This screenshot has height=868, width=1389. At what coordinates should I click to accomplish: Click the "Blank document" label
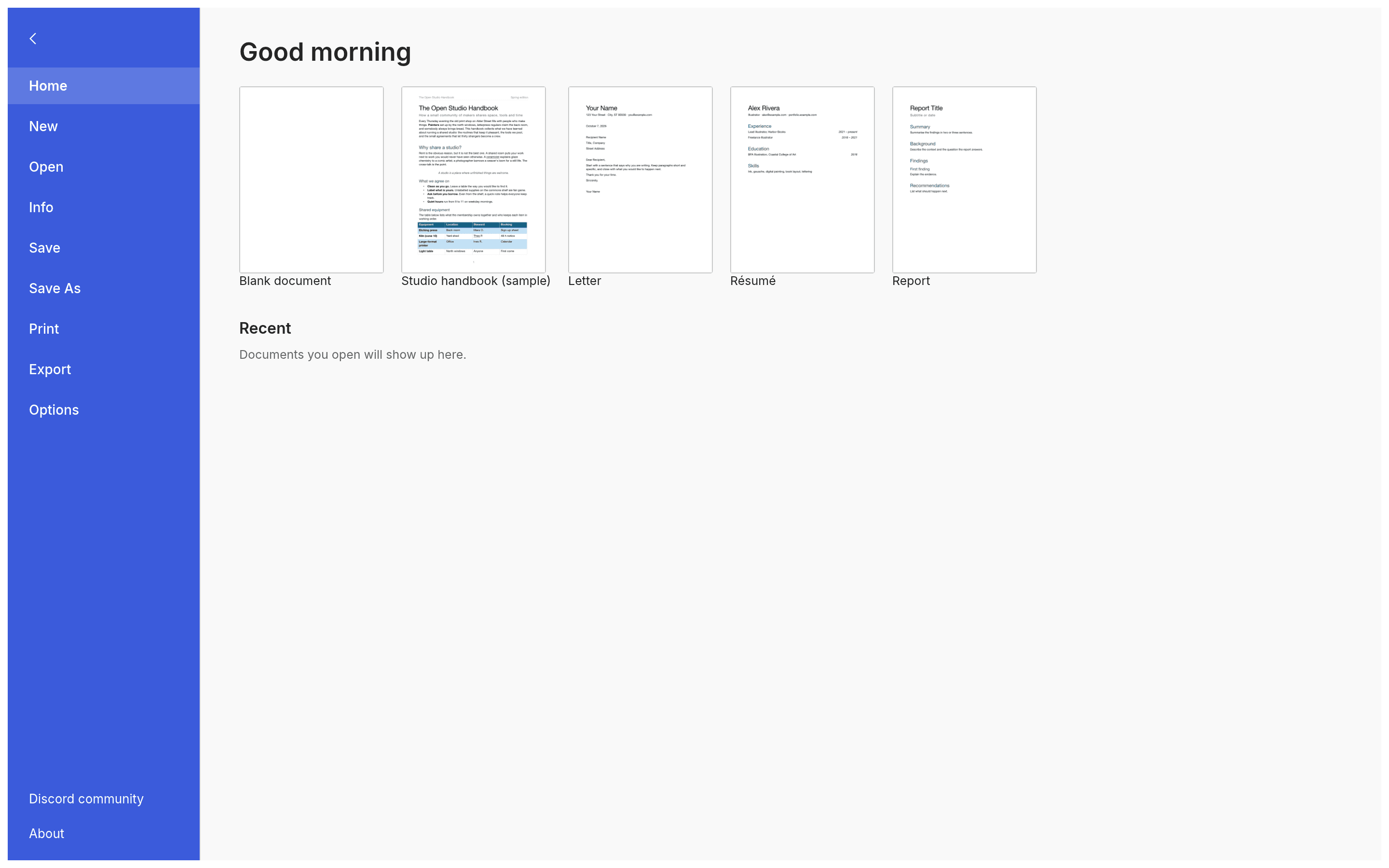pos(285,281)
